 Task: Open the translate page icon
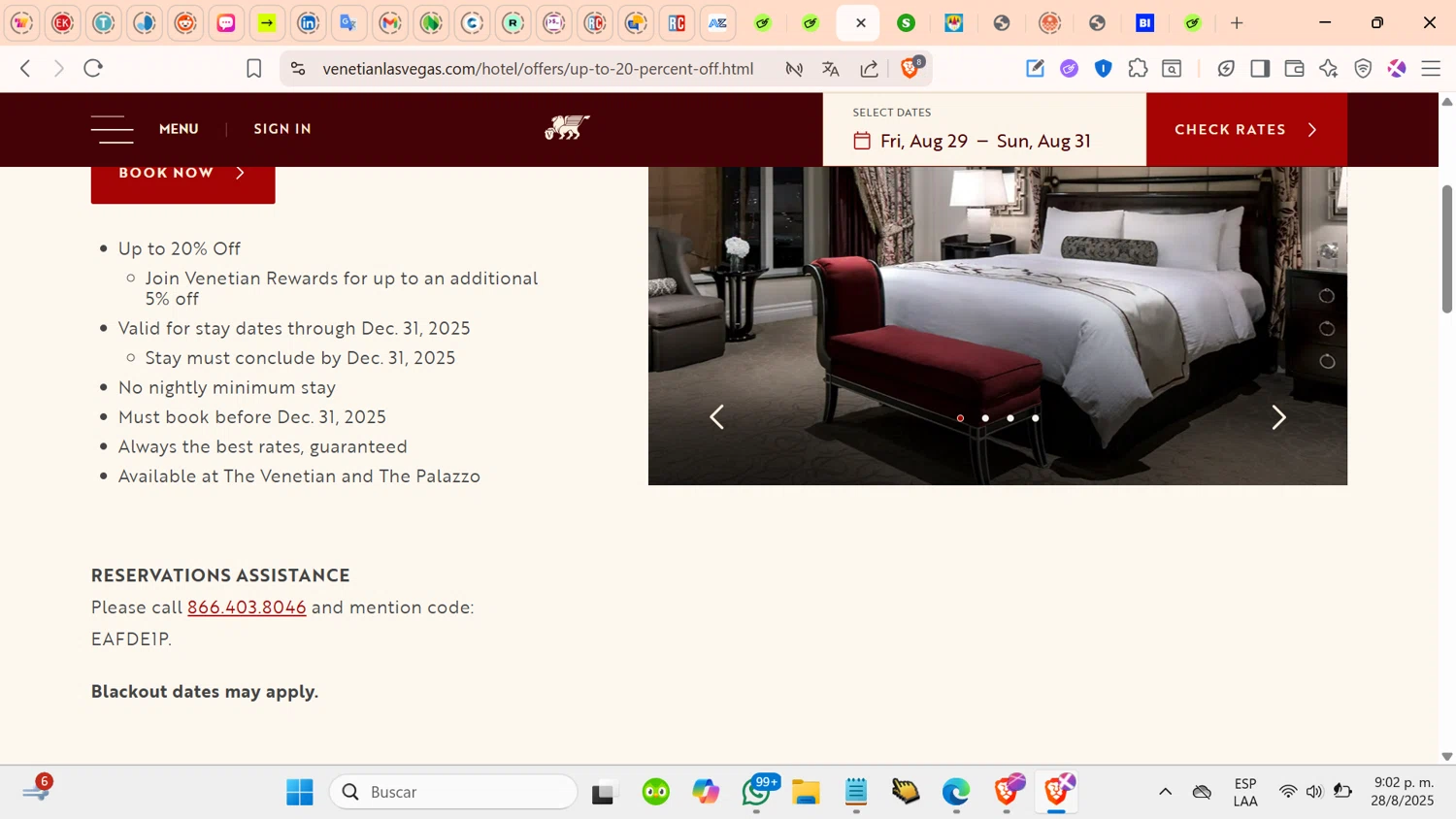pyautogui.click(x=830, y=69)
